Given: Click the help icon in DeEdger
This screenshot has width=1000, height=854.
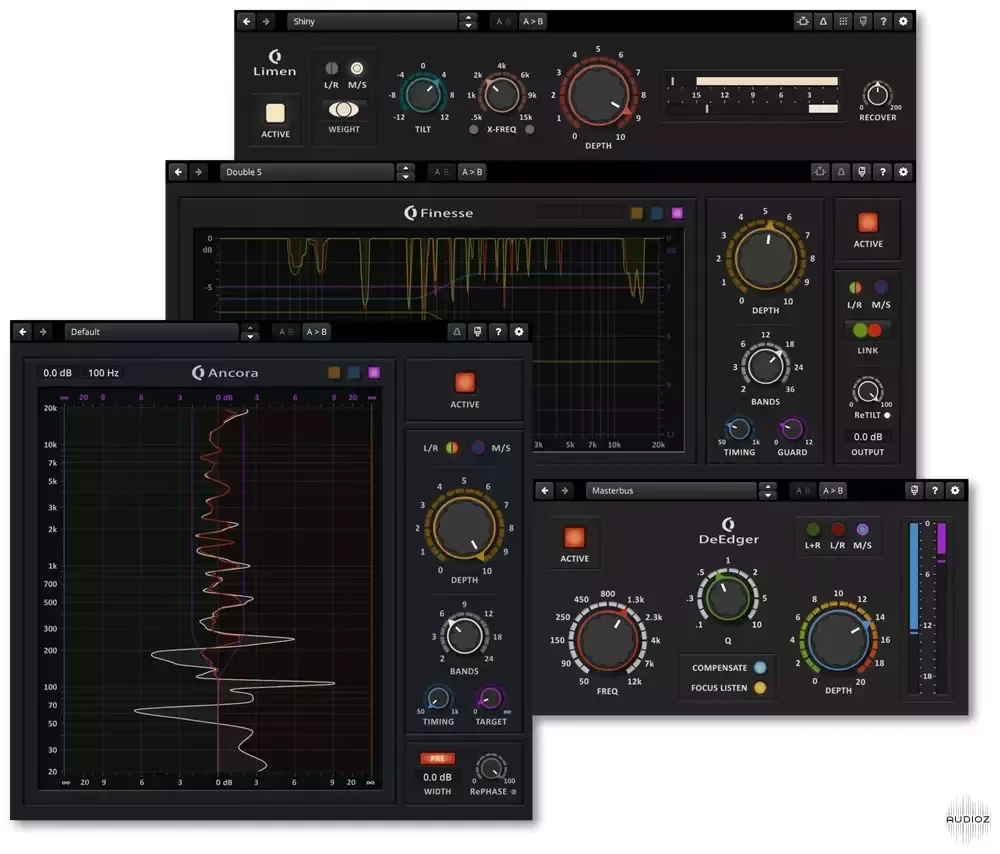Looking at the screenshot, I should point(935,490).
